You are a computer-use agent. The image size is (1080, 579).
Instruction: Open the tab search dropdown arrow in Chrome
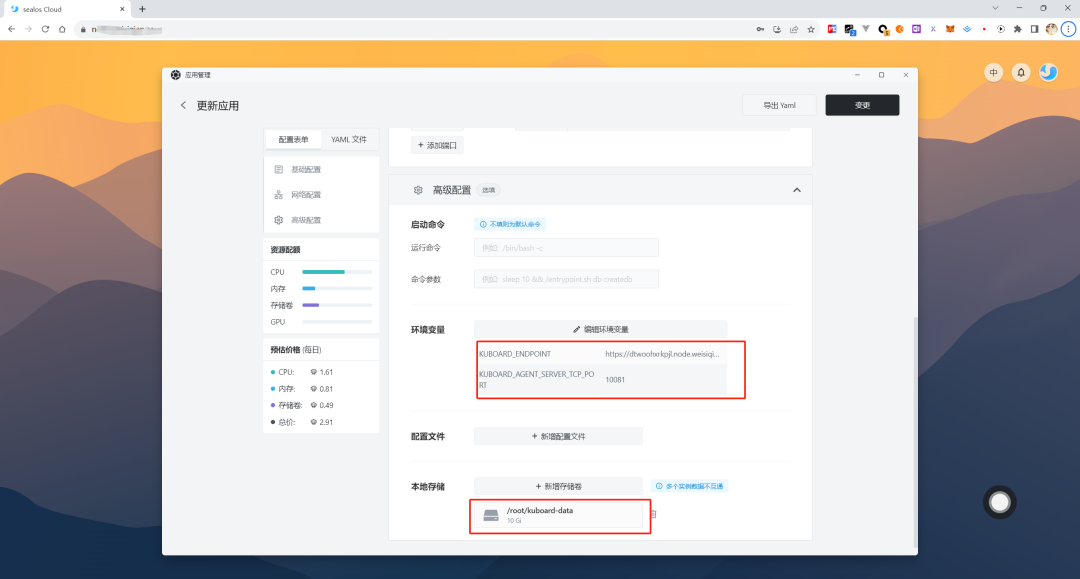pos(995,8)
